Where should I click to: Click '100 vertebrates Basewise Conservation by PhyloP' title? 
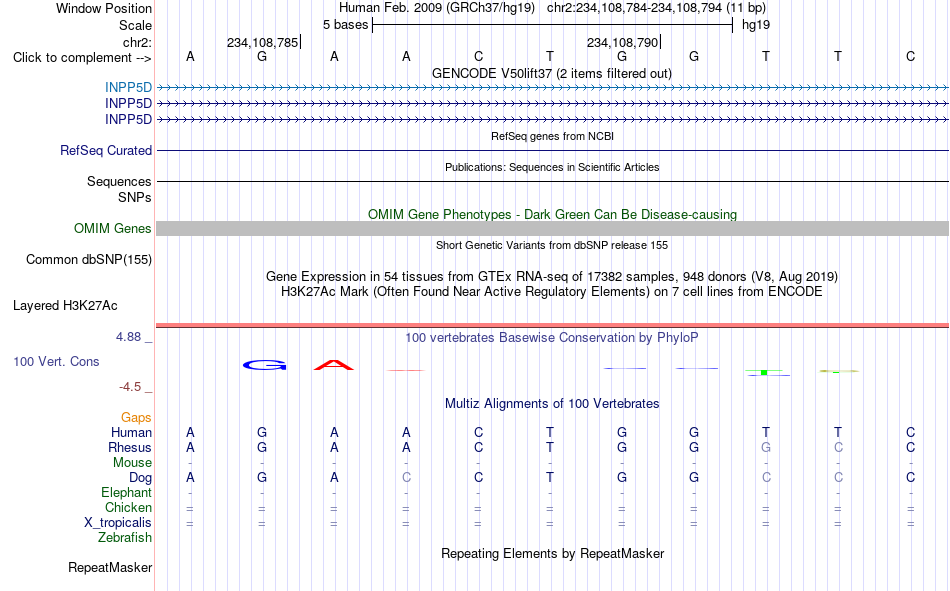(x=551, y=338)
